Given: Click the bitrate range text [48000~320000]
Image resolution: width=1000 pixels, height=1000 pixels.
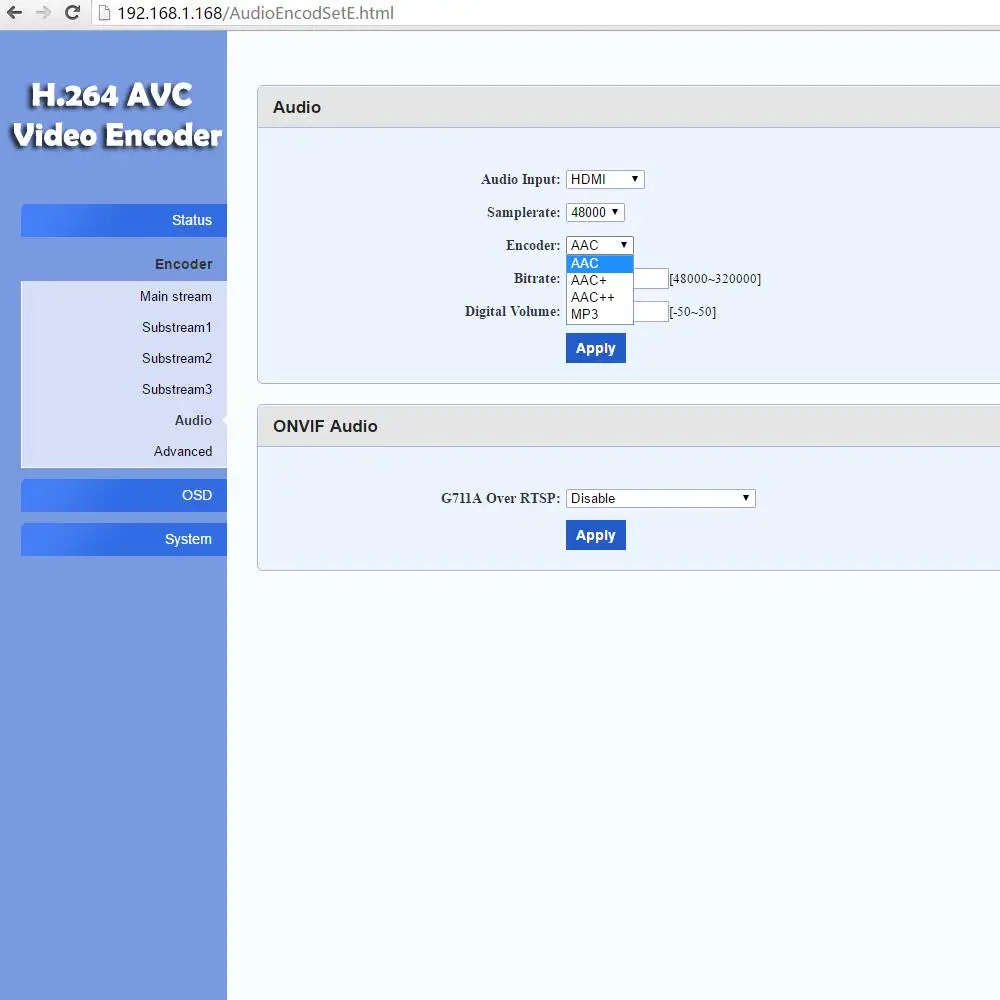Looking at the screenshot, I should click(x=714, y=279).
